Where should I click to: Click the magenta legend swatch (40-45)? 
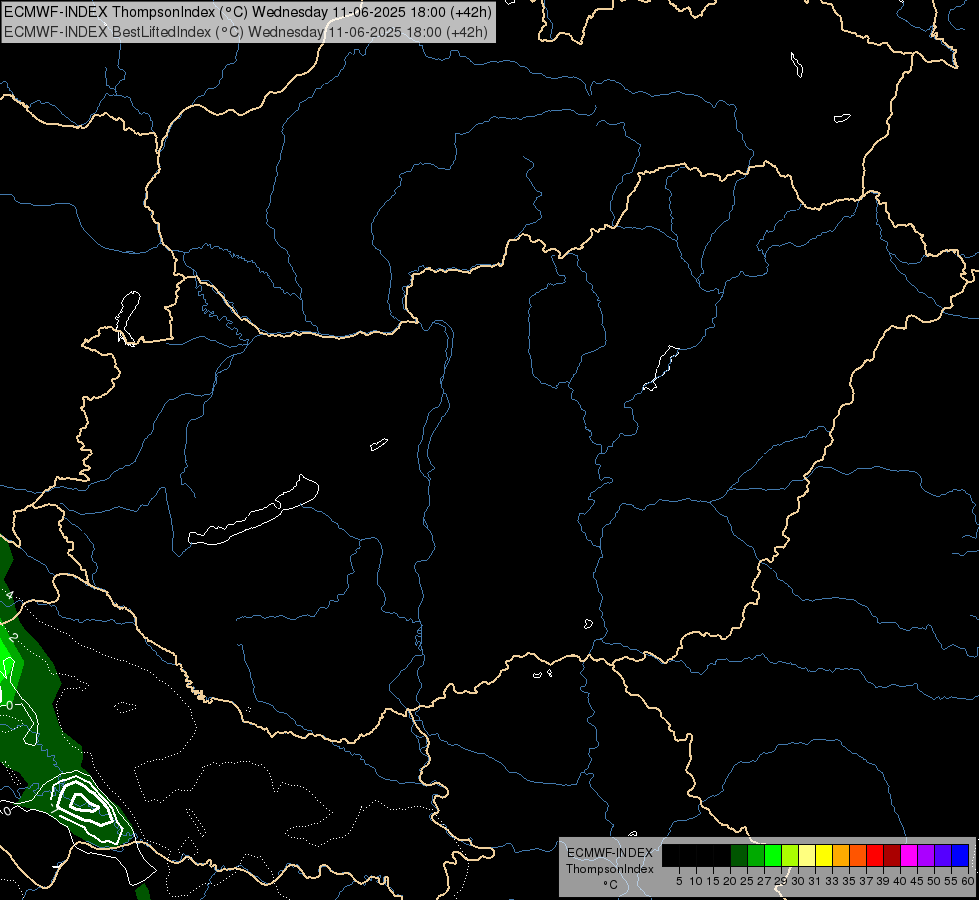click(x=908, y=855)
